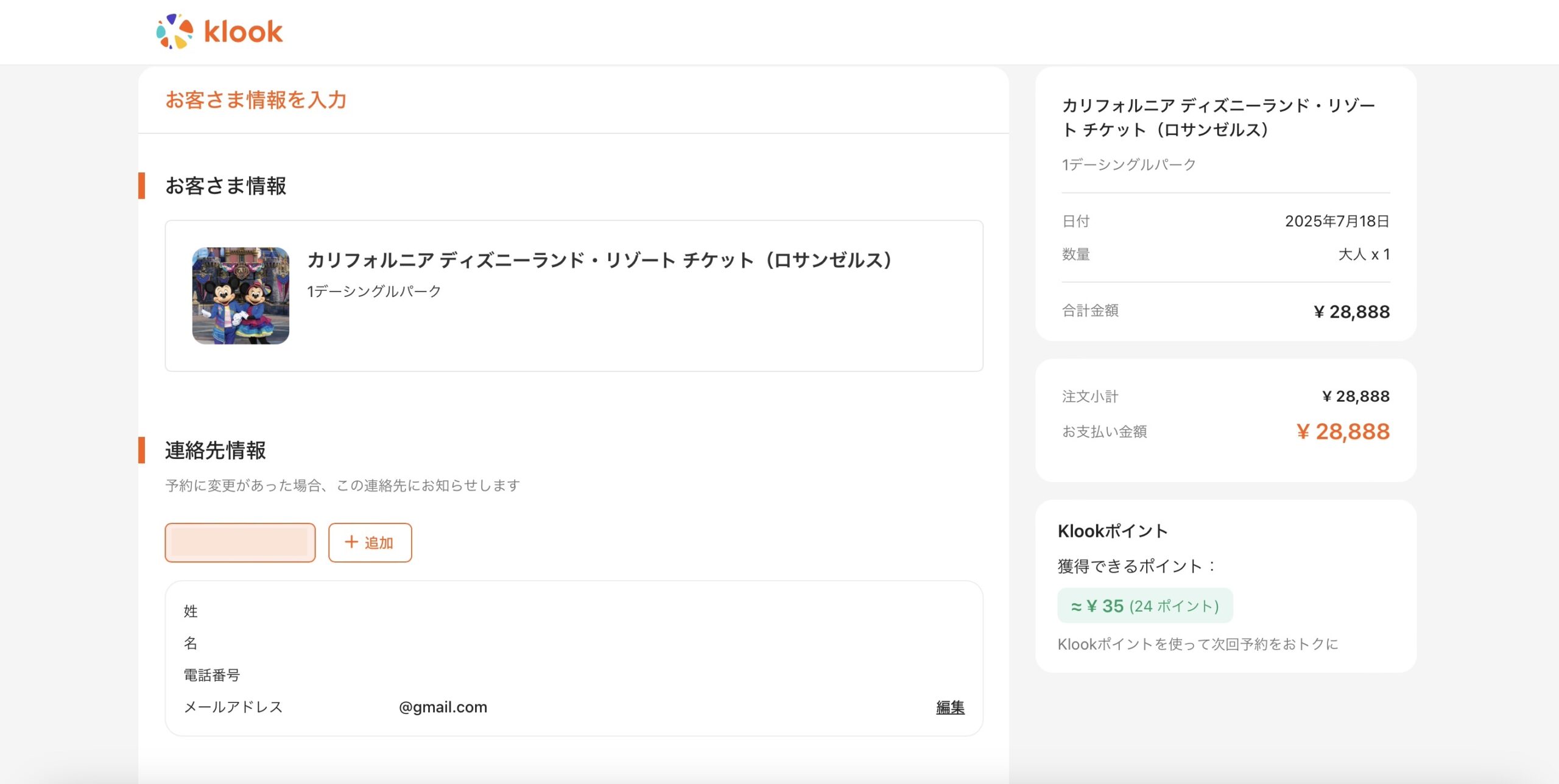This screenshot has width=1559, height=784.
Task: Click the 名 field label
Action: click(191, 643)
